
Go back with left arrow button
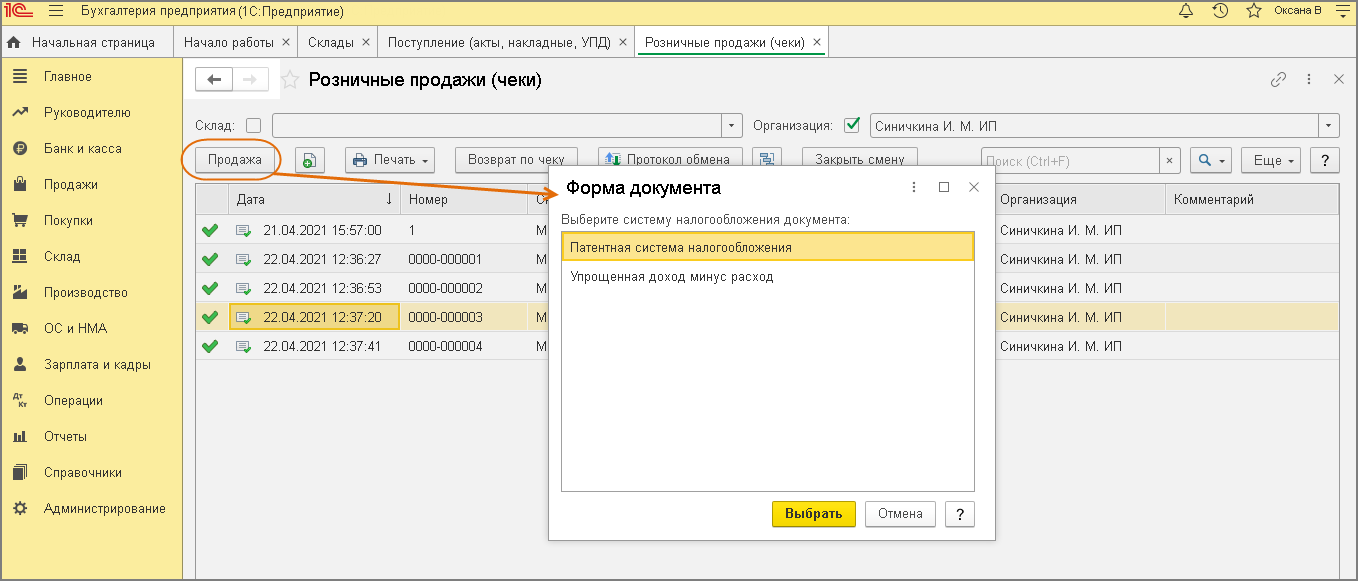pyautogui.click(x=214, y=80)
